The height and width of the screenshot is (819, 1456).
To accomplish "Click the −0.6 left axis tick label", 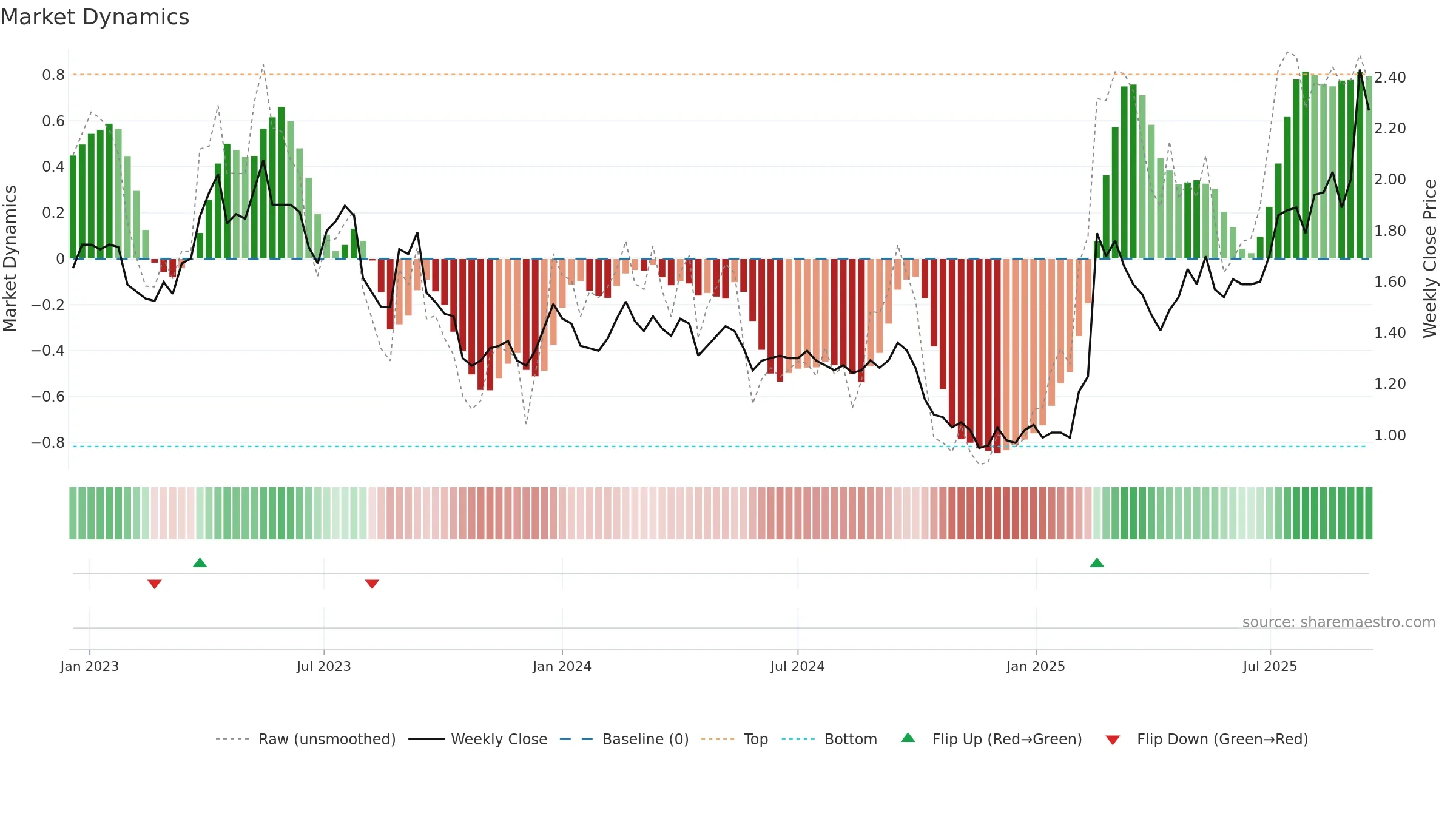I will click(48, 396).
